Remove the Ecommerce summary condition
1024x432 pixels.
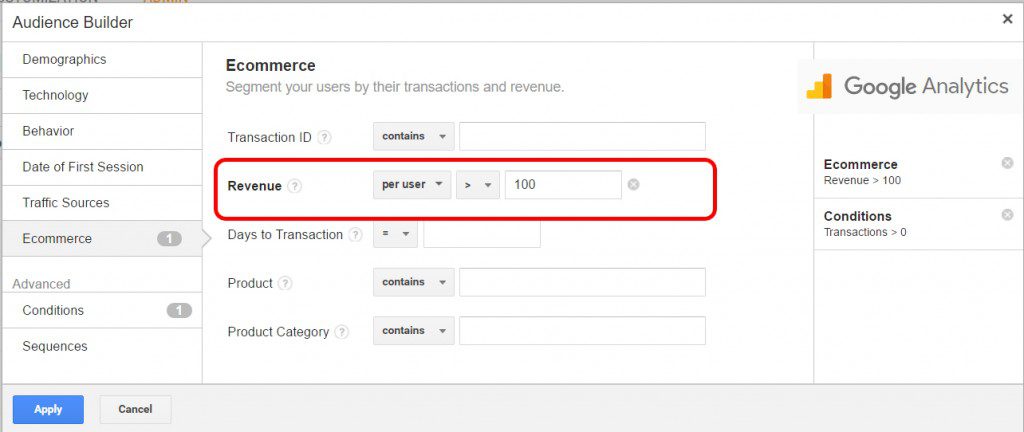click(x=1007, y=163)
